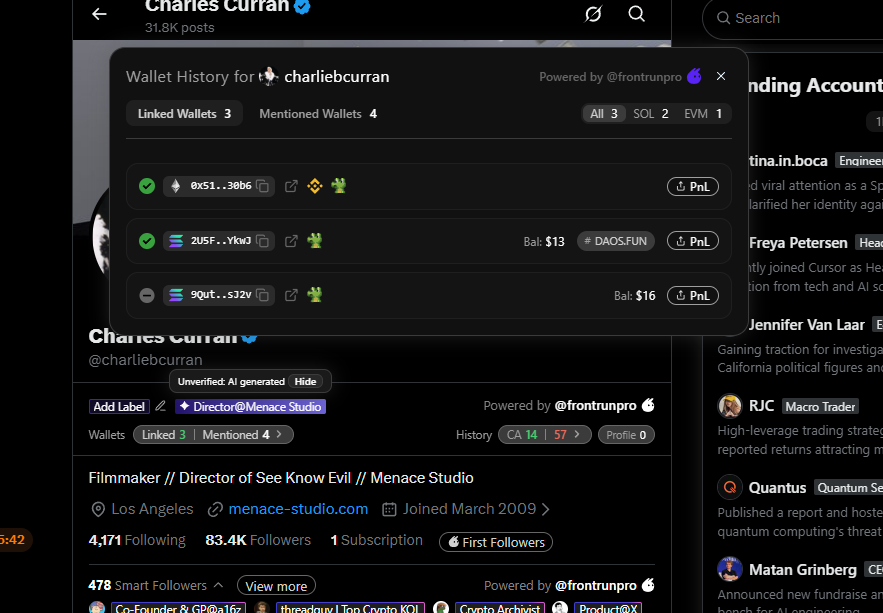Click the frog icon on 2U5F..YkwJ row
Viewport: 883px width, 613px height.
click(x=315, y=241)
